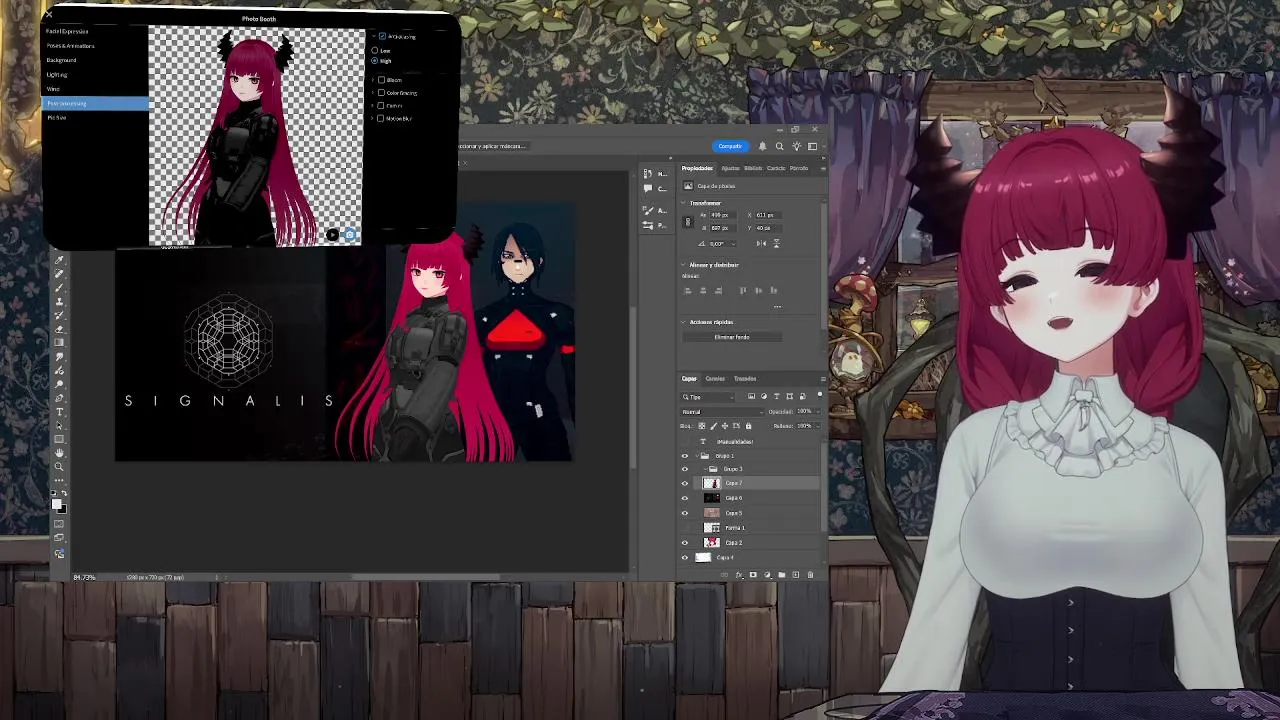Hide the Capa 6 layer

(685, 498)
